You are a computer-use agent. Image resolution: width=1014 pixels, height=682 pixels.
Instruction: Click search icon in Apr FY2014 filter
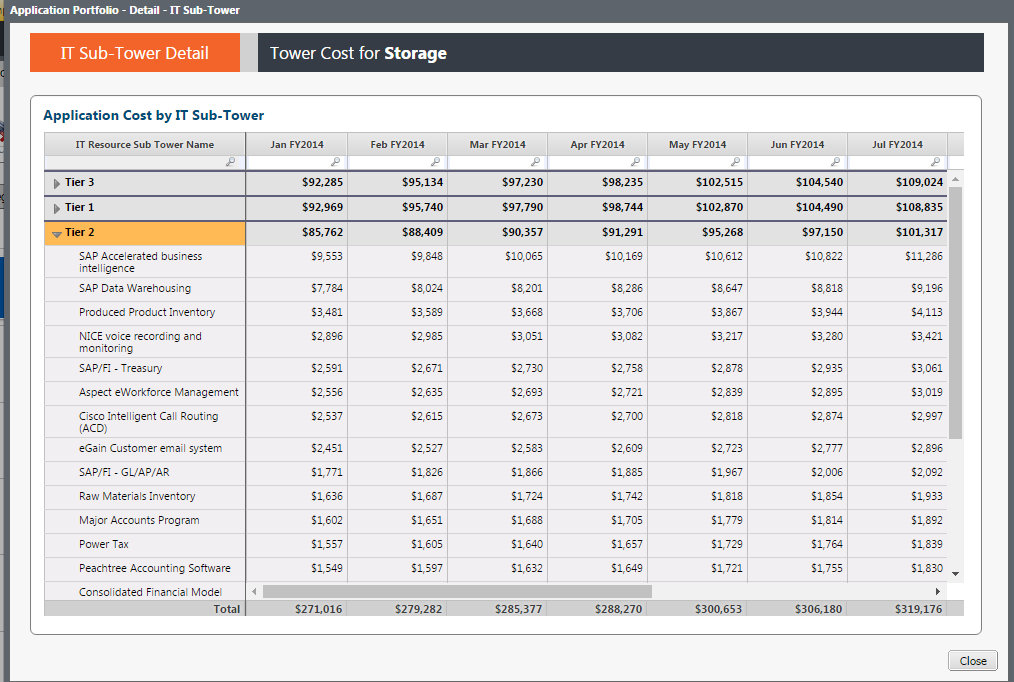(636, 162)
